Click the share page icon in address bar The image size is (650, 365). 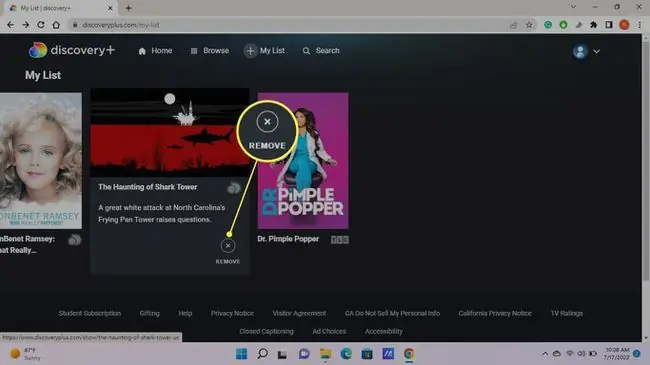[514, 25]
